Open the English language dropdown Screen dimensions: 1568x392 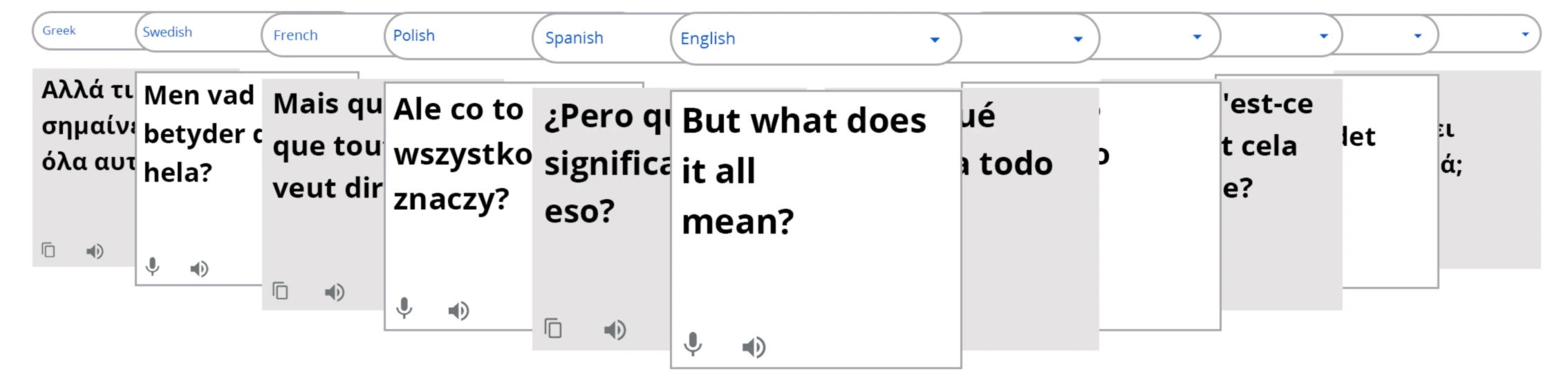[x=935, y=40]
